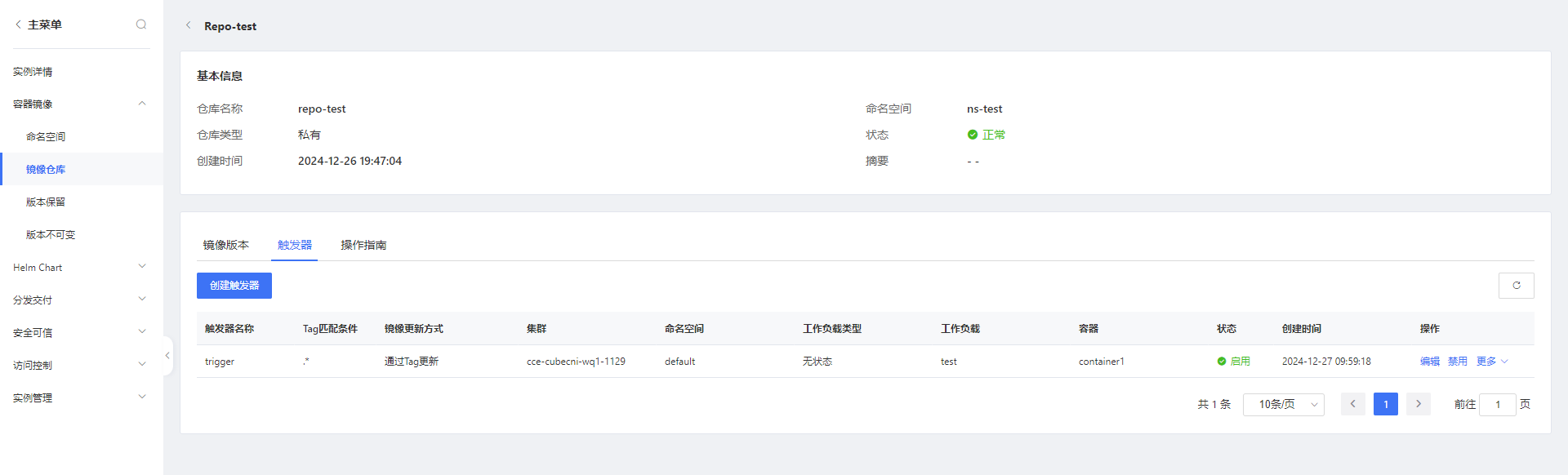1568x475 pixels.
Task: Open the 10条/页 page size dropdown
Action: click(1283, 404)
